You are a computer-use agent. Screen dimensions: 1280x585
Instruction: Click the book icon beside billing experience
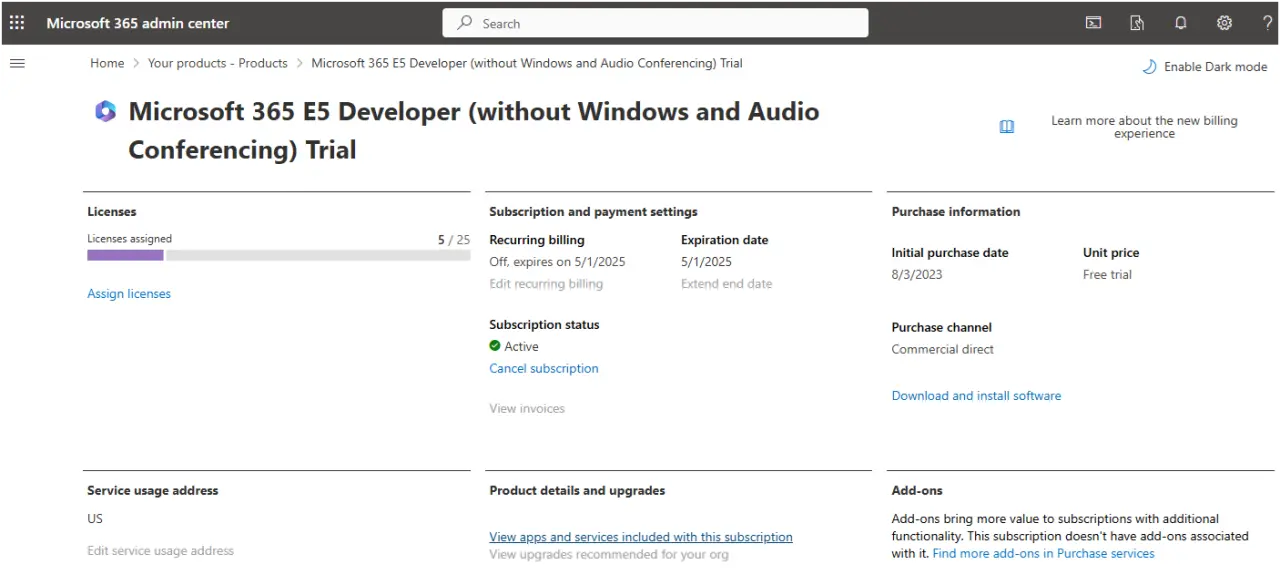(1007, 127)
